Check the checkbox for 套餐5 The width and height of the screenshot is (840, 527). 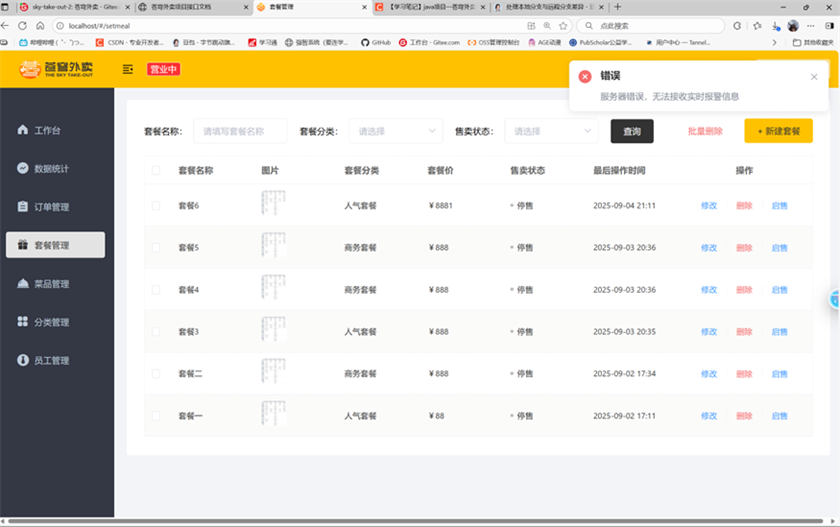pyautogui.click(x=156, y=247)
